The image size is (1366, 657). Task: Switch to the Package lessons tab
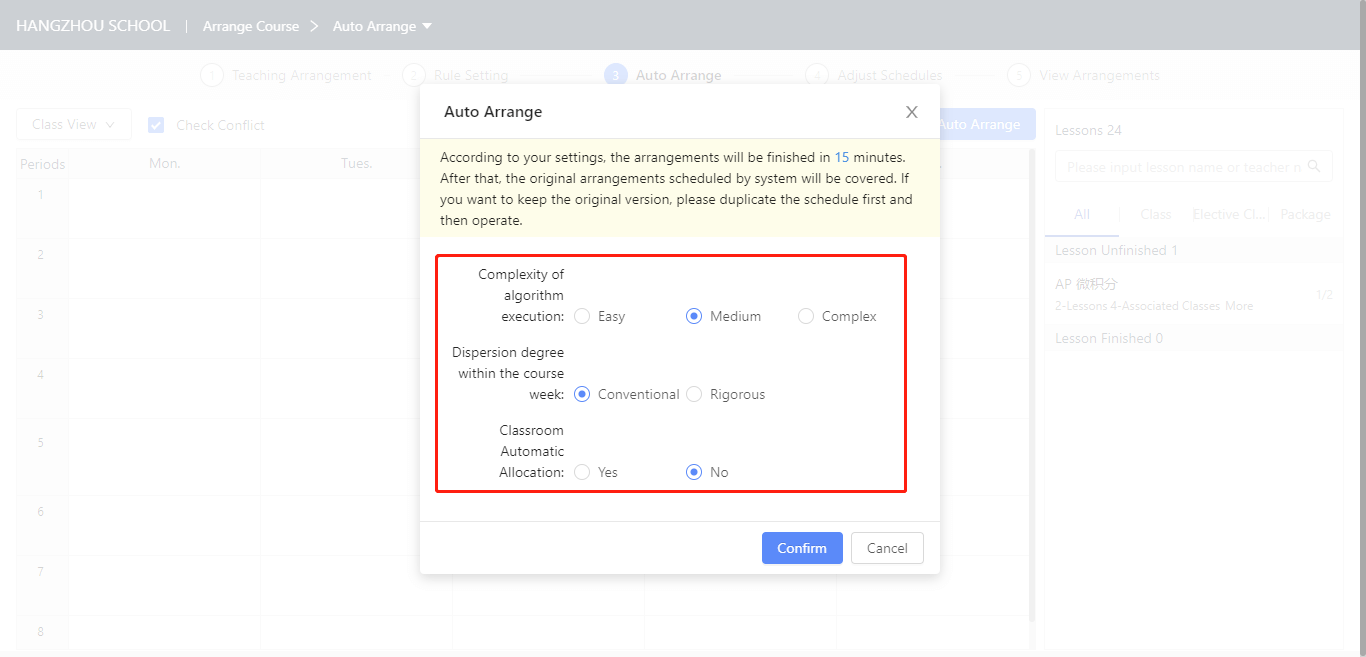tap(1305, 214)
